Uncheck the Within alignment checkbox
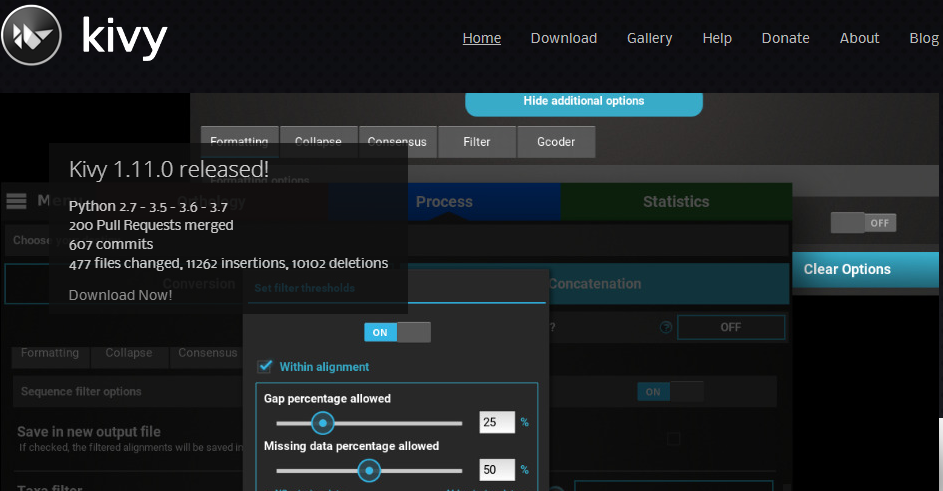This screenshot has height=491, width=943. click(265, 366)
